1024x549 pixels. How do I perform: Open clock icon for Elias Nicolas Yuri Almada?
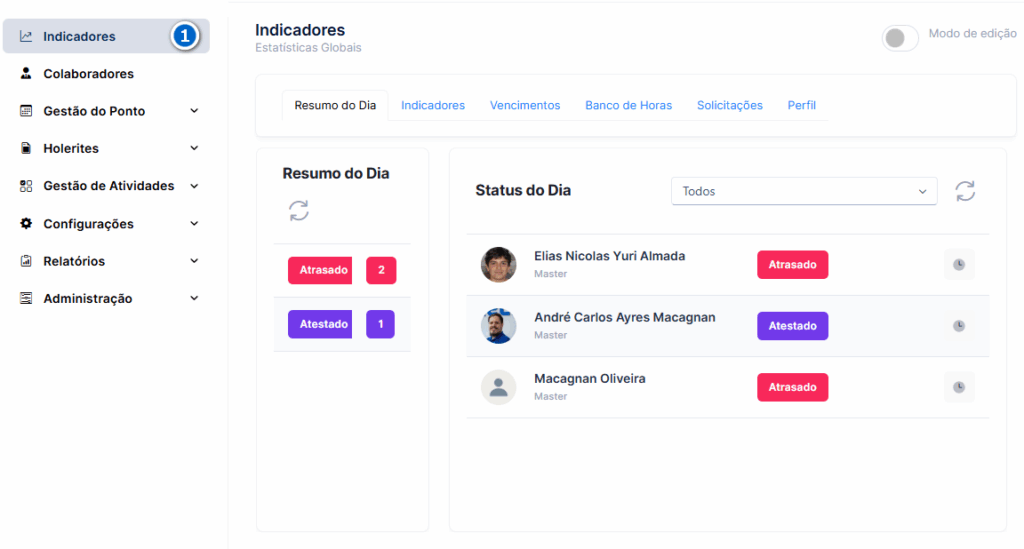click(x=959, y=264)
